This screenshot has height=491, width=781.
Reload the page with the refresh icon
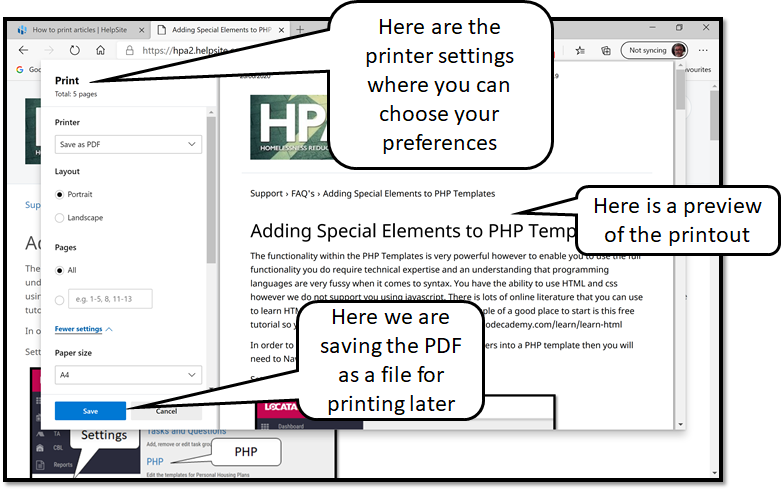75,50
